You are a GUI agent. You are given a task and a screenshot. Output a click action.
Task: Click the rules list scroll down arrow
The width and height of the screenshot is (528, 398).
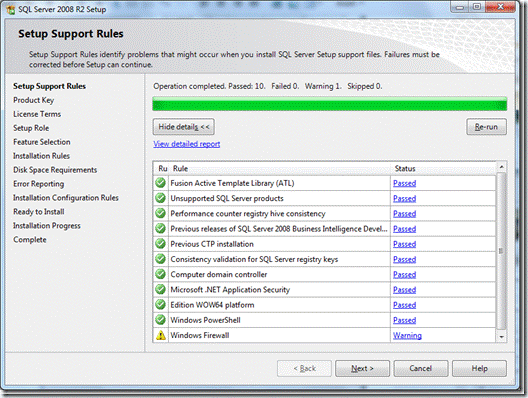coord(502,337)
